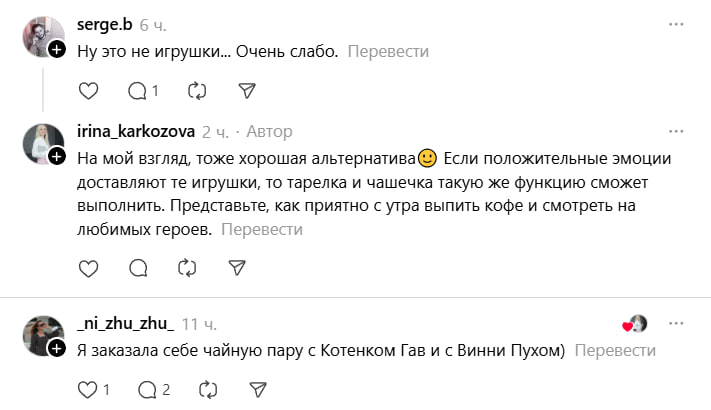Share _ni_zhu_zhu_'s comment
Viewport: 711px width, 410px height.
(x=257, y=388)
